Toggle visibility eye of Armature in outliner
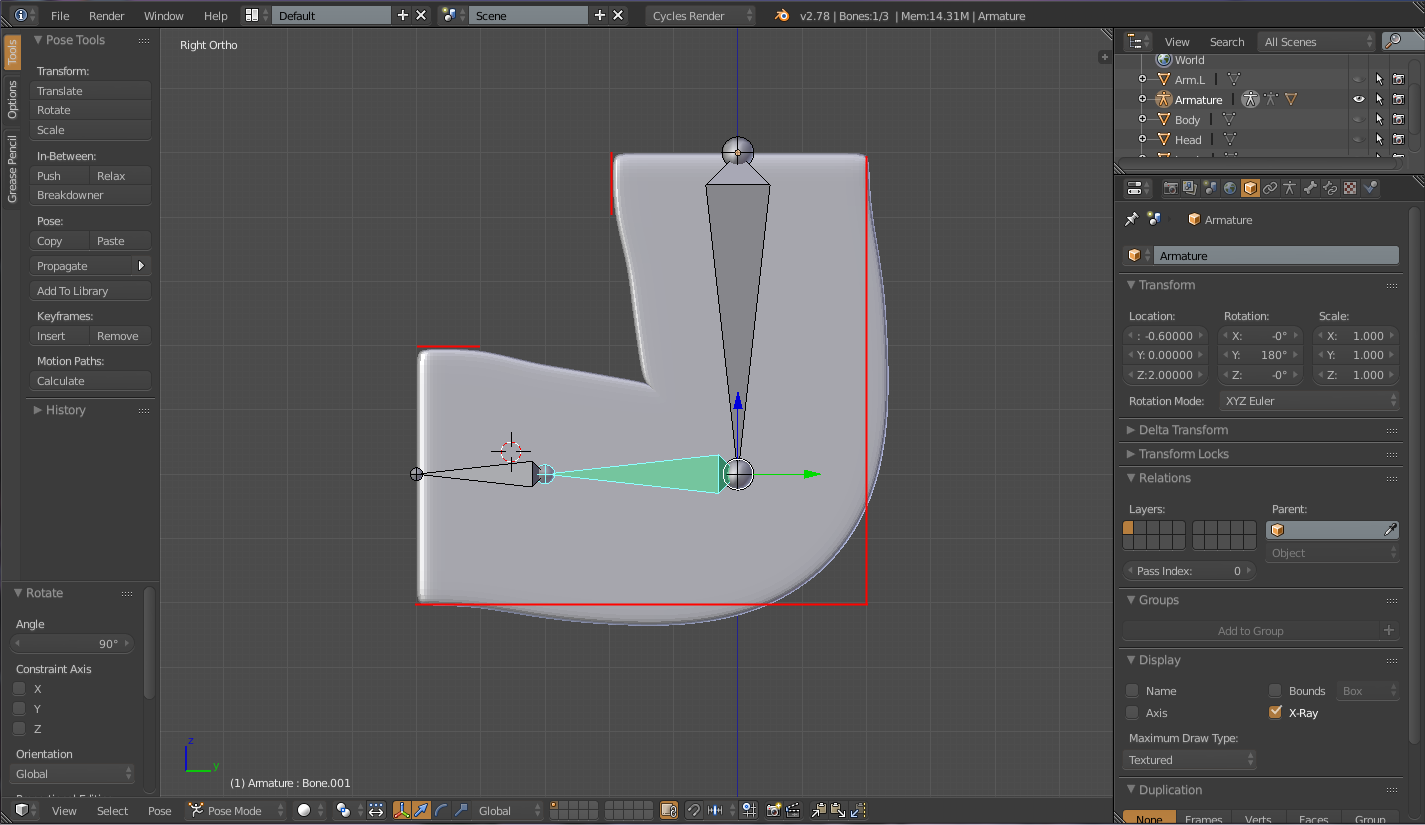Viewport: 1425px width, 825px height. point(1358,99)
